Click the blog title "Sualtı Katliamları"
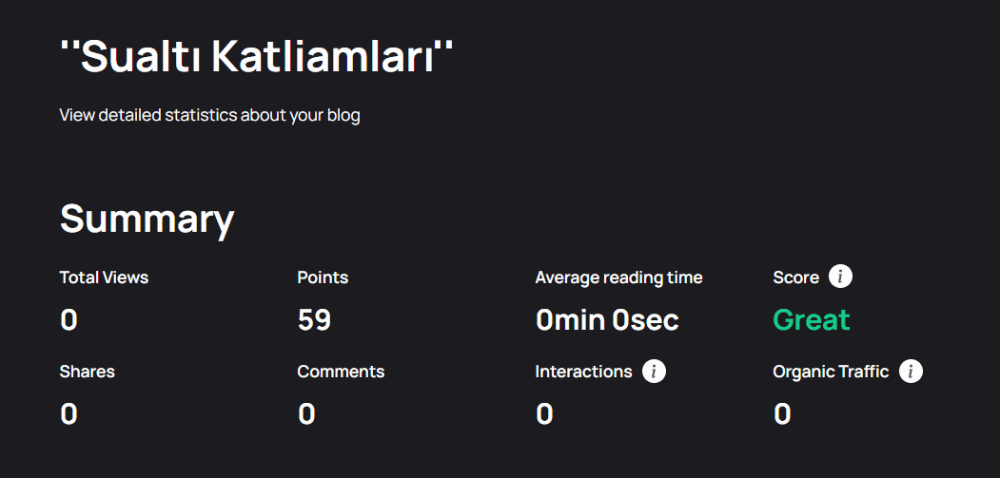The image size is (1000, 478). click(256, 56)
